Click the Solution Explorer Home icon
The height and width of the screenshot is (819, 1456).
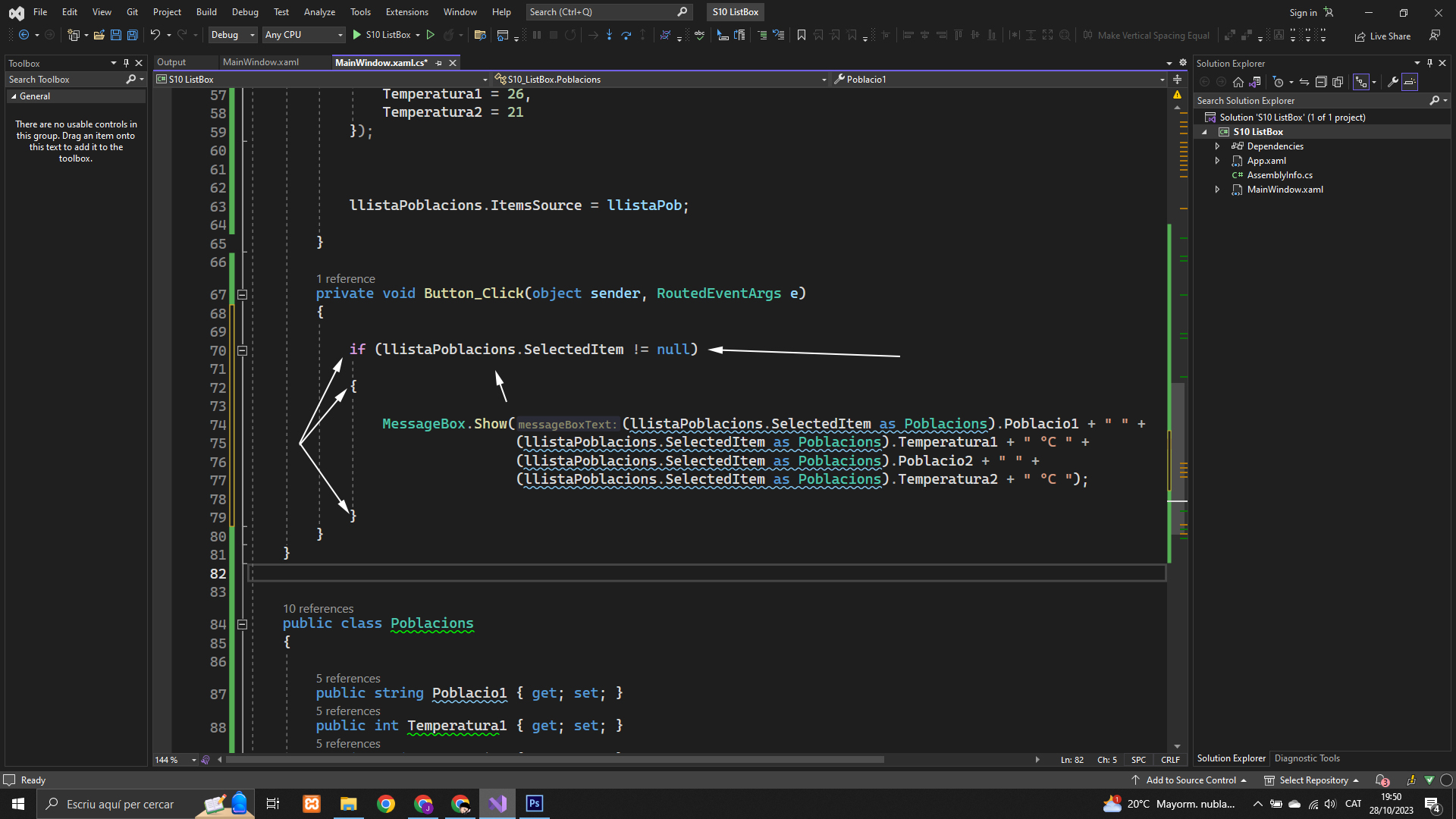pos(1238,82)
